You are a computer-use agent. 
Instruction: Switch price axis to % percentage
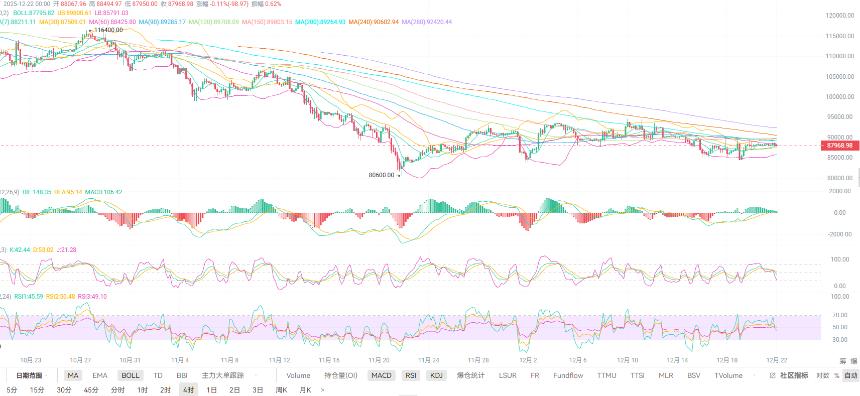click(x=836, y=376)
